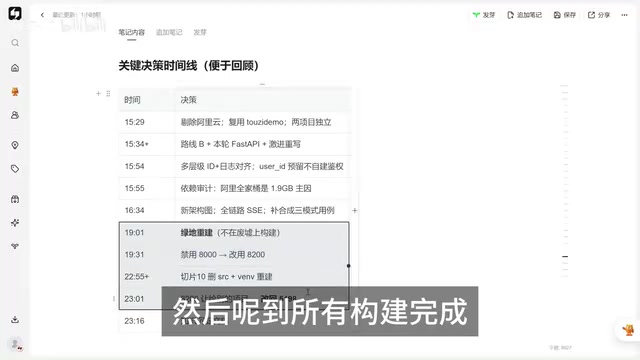Viewport: 640px width, 360px height.
Task: Click the app logo in the sidebar
Action: (x=15, y=13)
